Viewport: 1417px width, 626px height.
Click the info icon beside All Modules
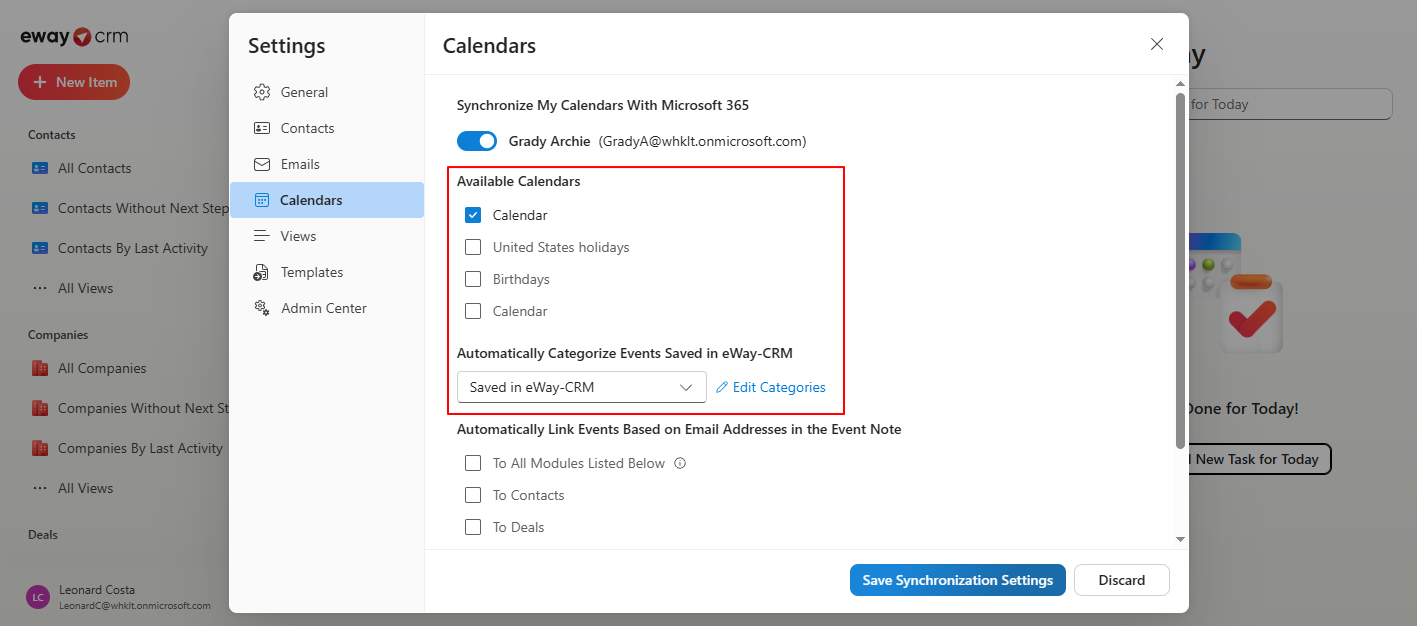[x=680, y=463]
